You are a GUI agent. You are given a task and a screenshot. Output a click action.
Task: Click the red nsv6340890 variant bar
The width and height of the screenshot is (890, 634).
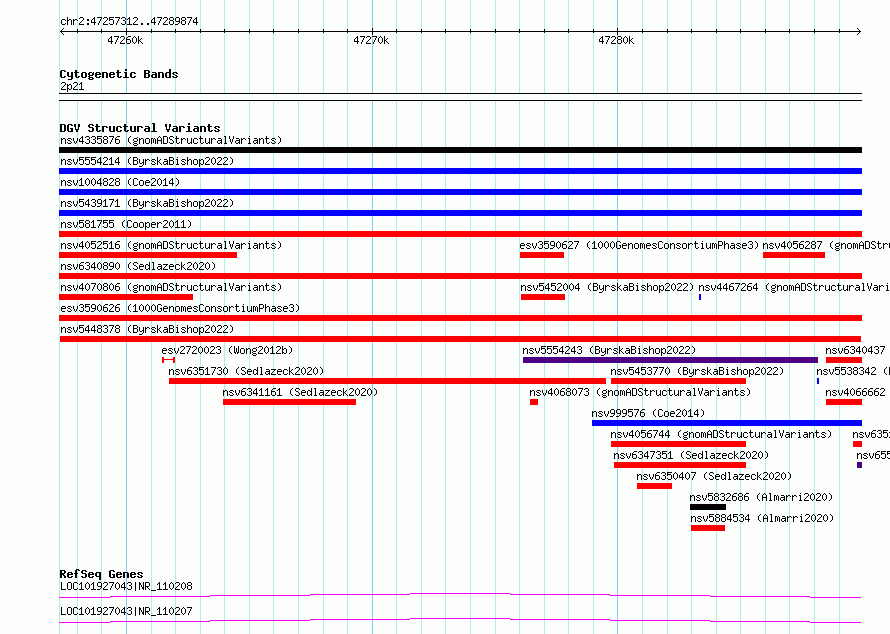[460, 276]
